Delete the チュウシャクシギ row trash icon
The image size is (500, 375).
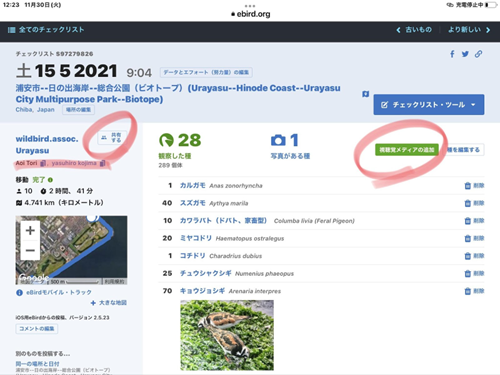coord(468,274)
